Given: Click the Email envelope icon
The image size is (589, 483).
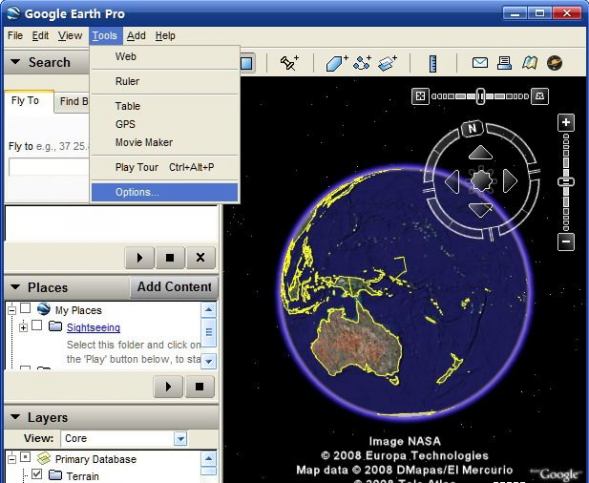Looking at the screenshot, I should click(x=480, y=63).
